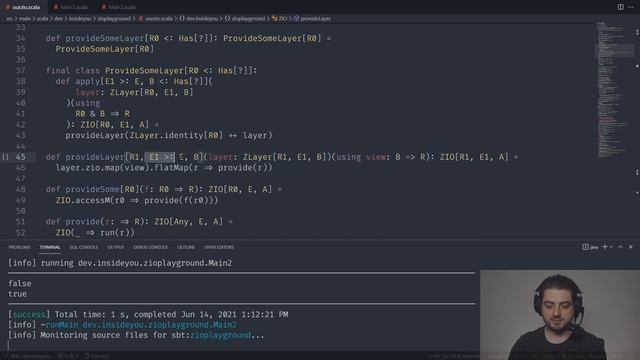
Task: Click 'runMain dev.insideyou.zioplayground.Main2' in terminal
Action: point(141,325)
